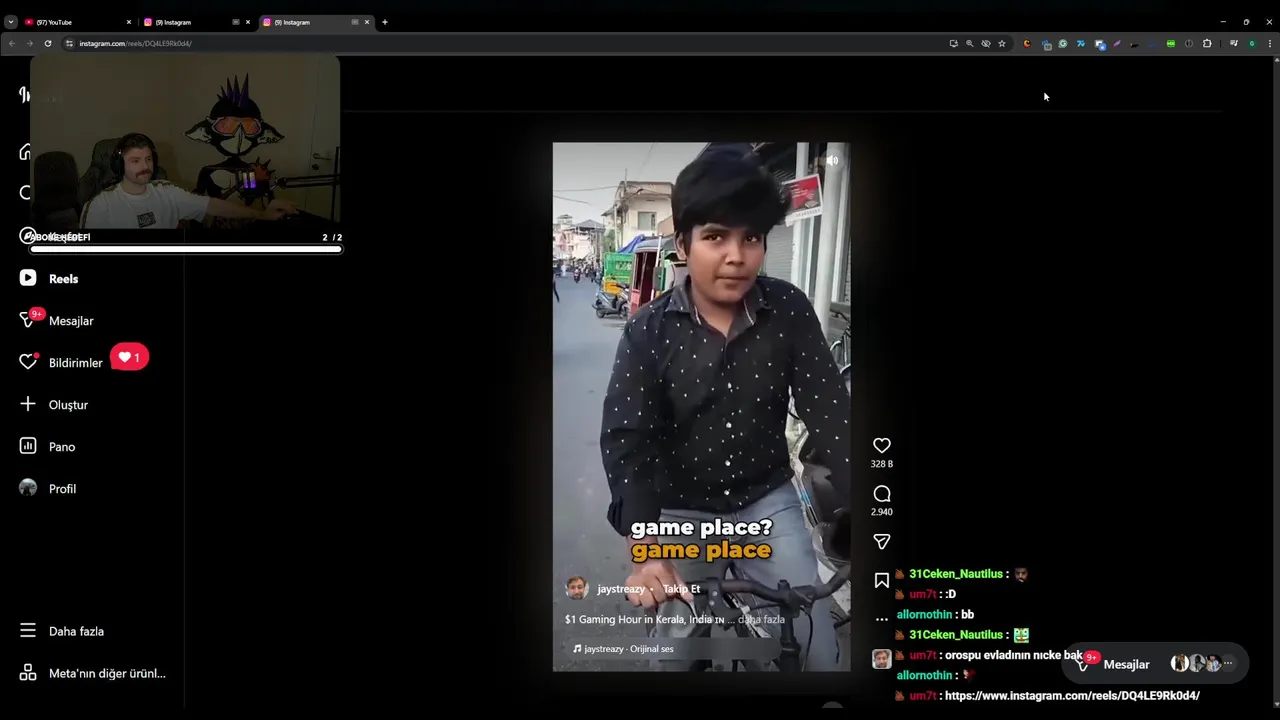The image size is (1280, 720).
Task: Click the media indicator on the middle Instagram tab
Action: click(235, 22)
